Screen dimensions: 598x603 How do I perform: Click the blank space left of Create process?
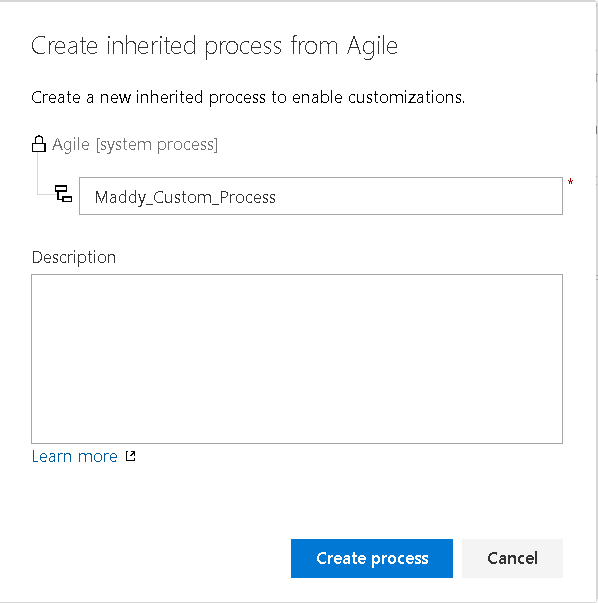162,558
